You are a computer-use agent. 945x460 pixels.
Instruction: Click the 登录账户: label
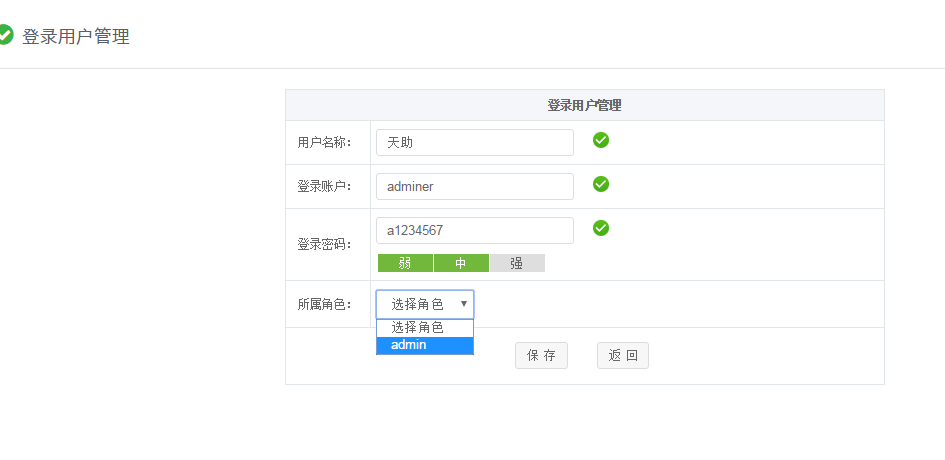tap(324, 187)
